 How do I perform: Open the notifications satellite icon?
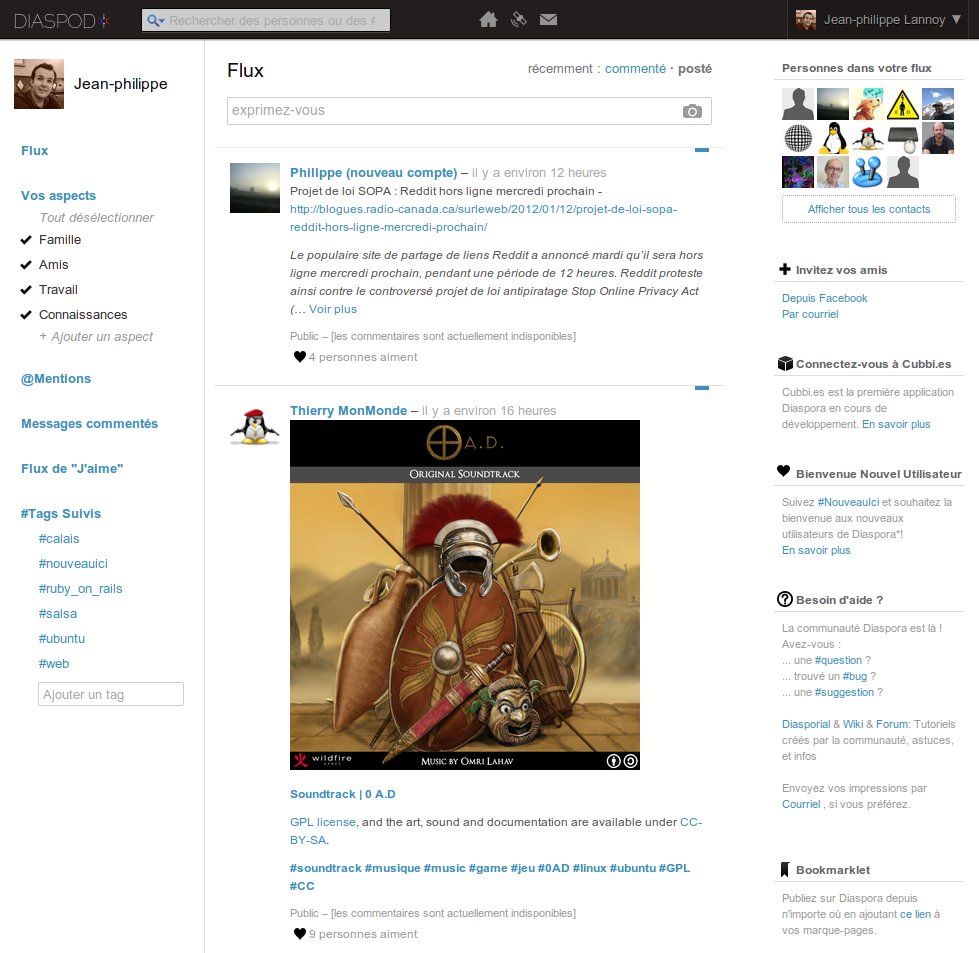pyautogui.click(x=518, y=20)
